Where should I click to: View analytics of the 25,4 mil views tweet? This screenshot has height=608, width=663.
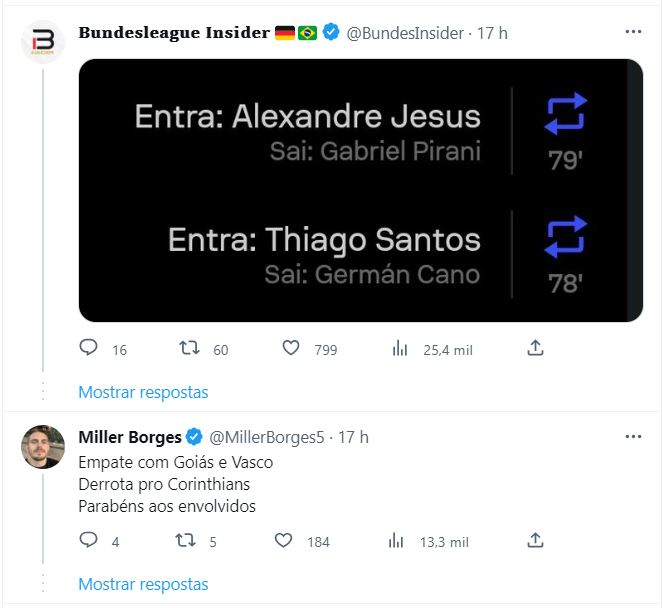point(400,349)
